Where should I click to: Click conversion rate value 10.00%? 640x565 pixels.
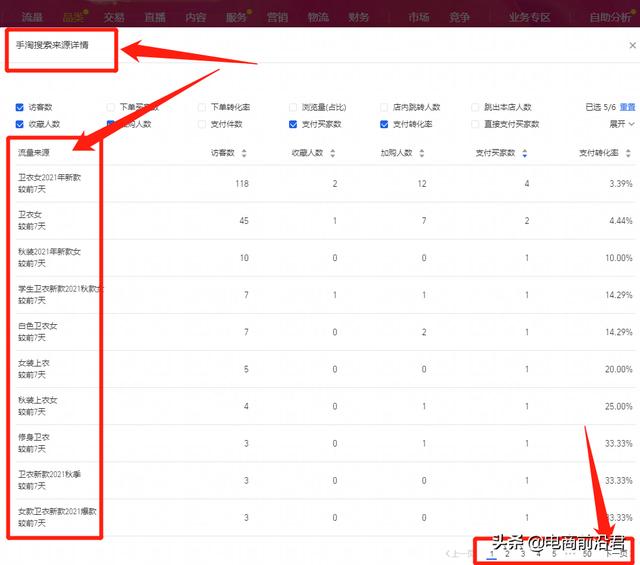tap(619, 258)
